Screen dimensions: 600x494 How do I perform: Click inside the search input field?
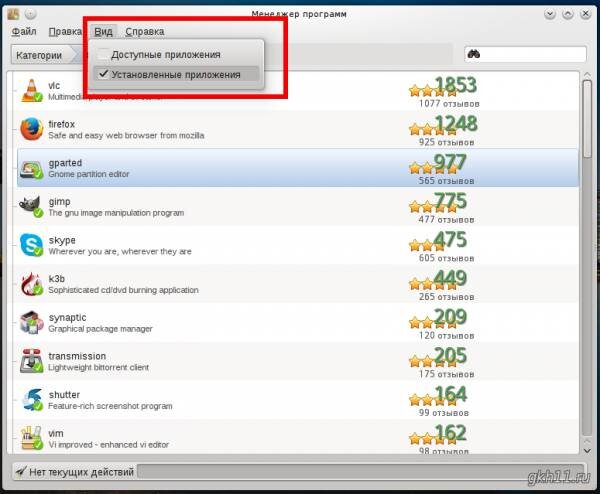click(x=525, y=54)
